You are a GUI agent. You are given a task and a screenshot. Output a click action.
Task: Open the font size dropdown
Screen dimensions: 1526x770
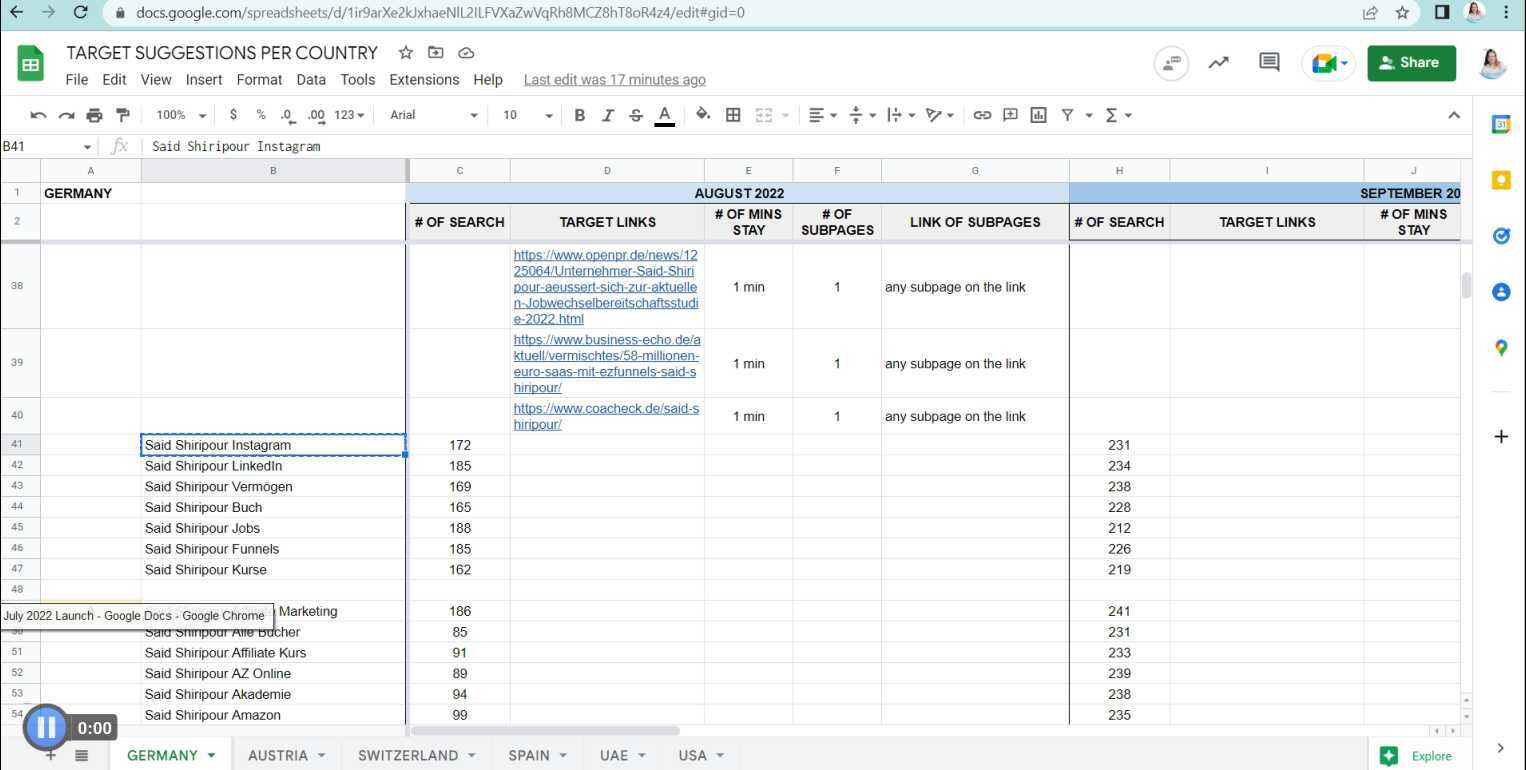[527, 115]
